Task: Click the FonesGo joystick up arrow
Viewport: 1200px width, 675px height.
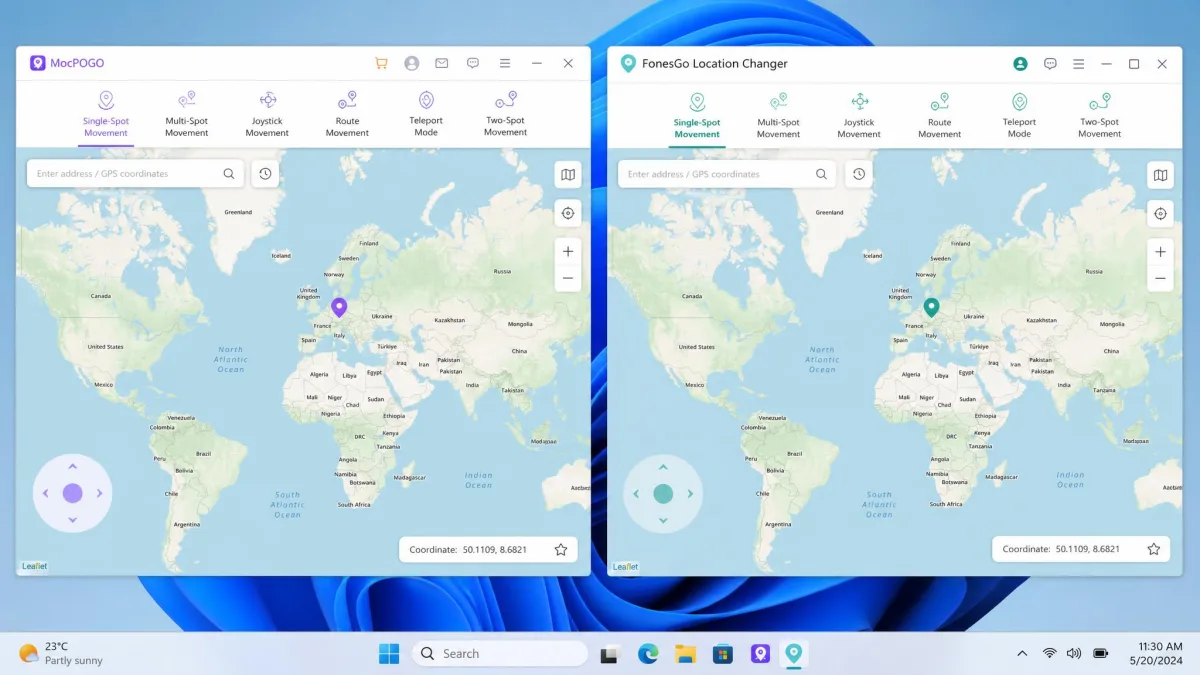Action: [x=663, y=466]
